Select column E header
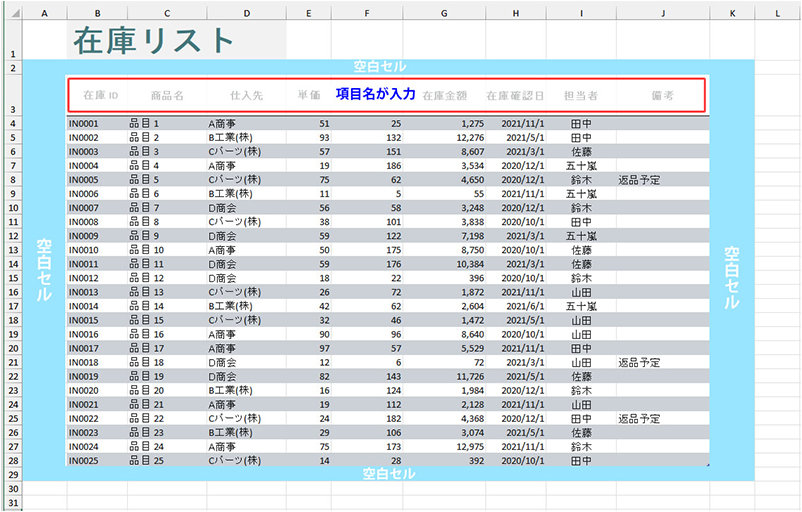Viewport: 802px width, 512px height. (x=308, y=14)
